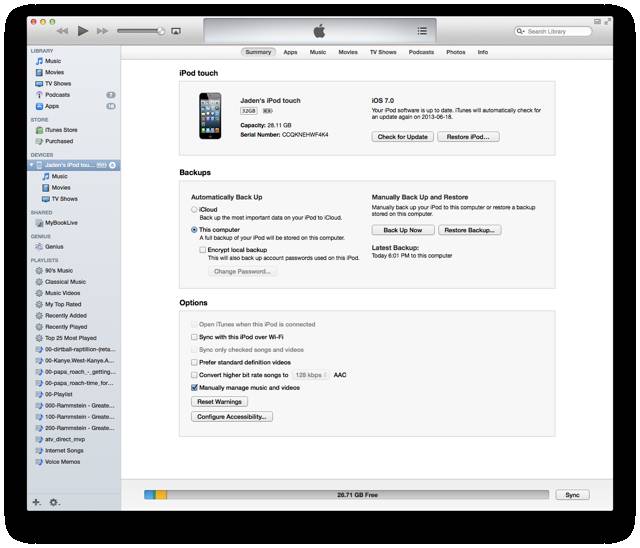Select the iCloud backup option

point(195,210)
